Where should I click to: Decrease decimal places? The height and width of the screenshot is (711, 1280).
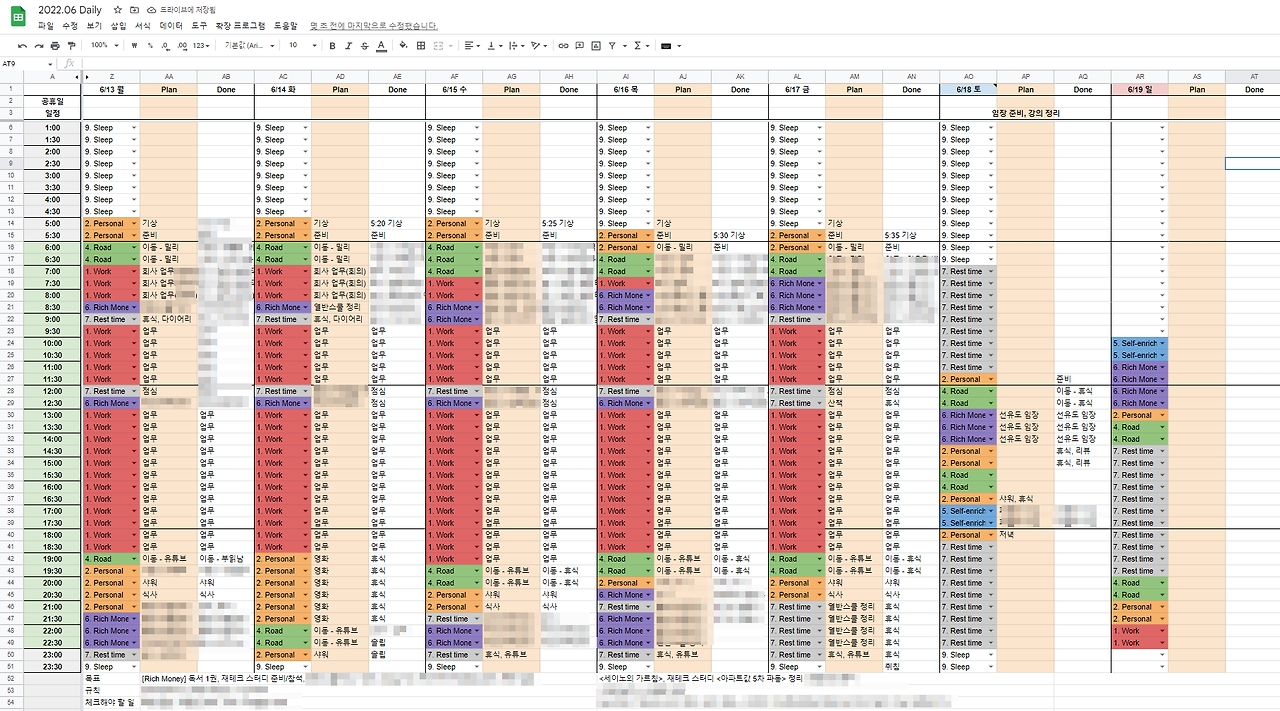[x=164, y=45]
